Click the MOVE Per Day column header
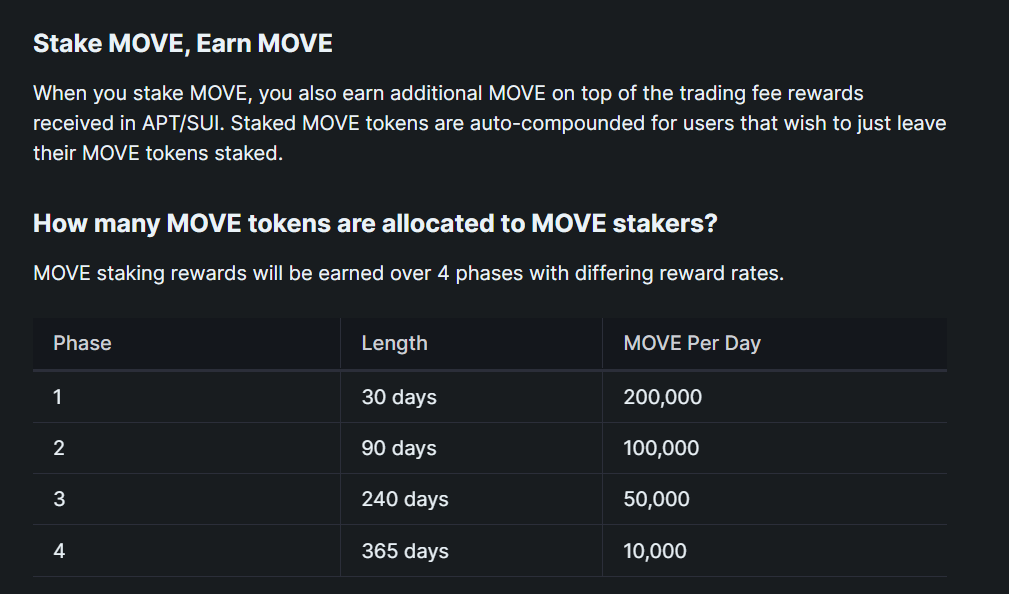This screenshot has width=1009, height=594. pos(692,344)
